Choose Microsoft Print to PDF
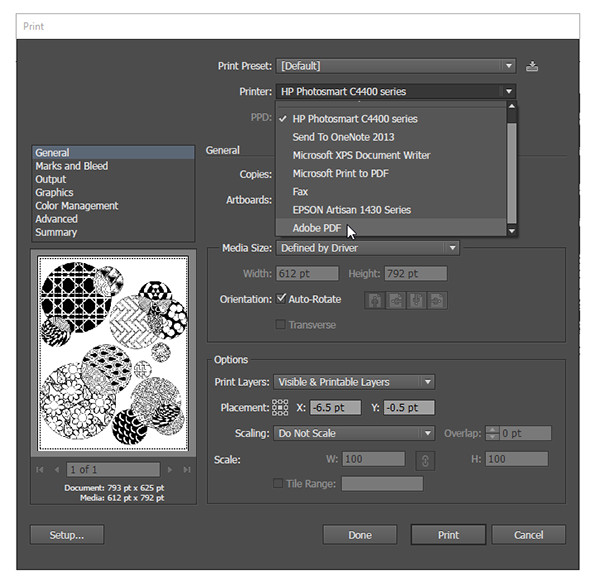The width and height of the screenshot is (600, 585). (391, 173)
